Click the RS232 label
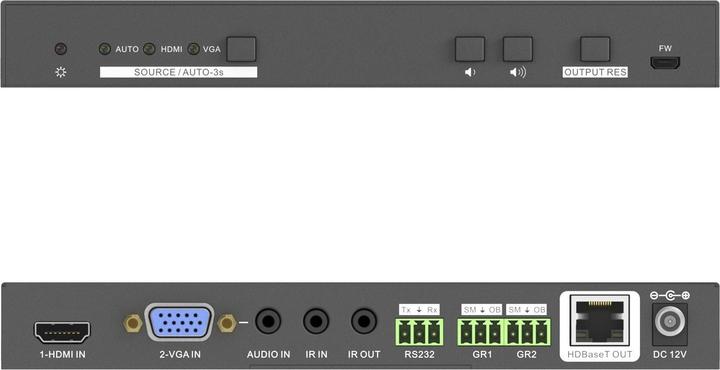 point(419,355)
